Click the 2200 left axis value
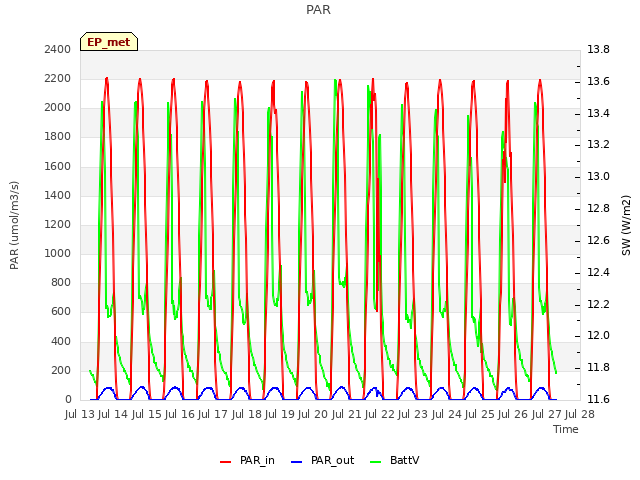The width and height of the screenshot is (640, 480). click(58, 79)
